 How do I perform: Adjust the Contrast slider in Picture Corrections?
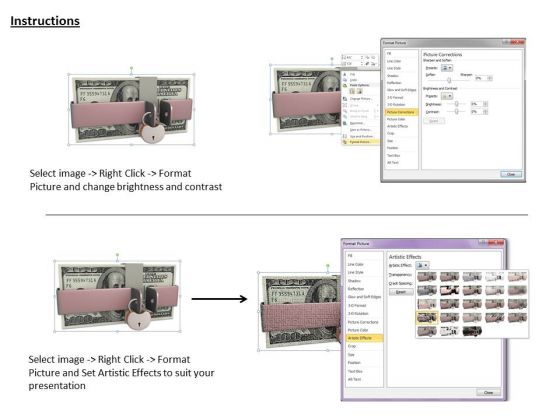tap(456, 112)
